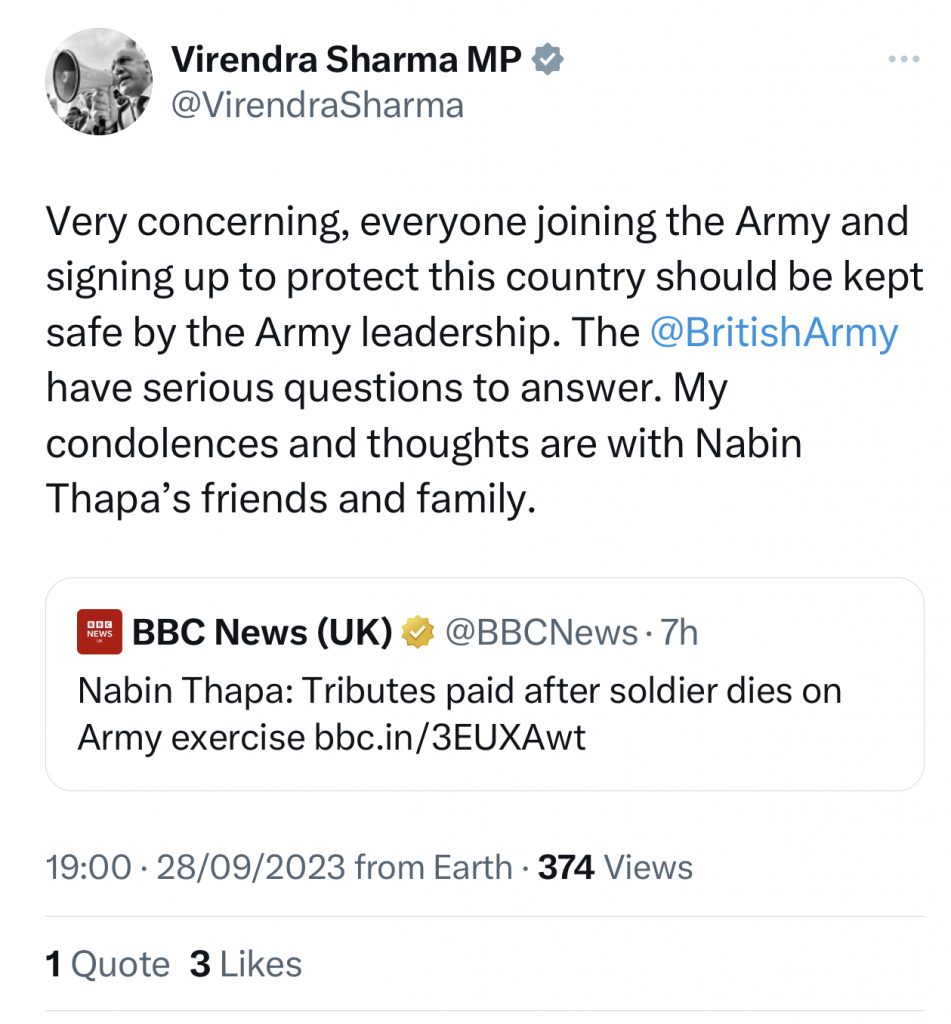Open the 1 Quote list

[108, 964]
